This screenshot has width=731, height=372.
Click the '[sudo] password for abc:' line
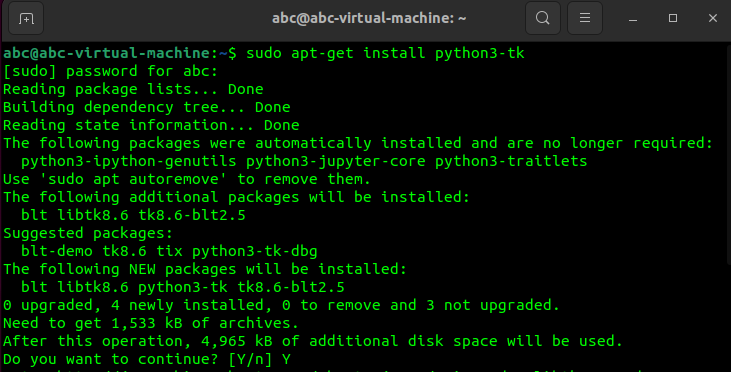tap(110, 71)
